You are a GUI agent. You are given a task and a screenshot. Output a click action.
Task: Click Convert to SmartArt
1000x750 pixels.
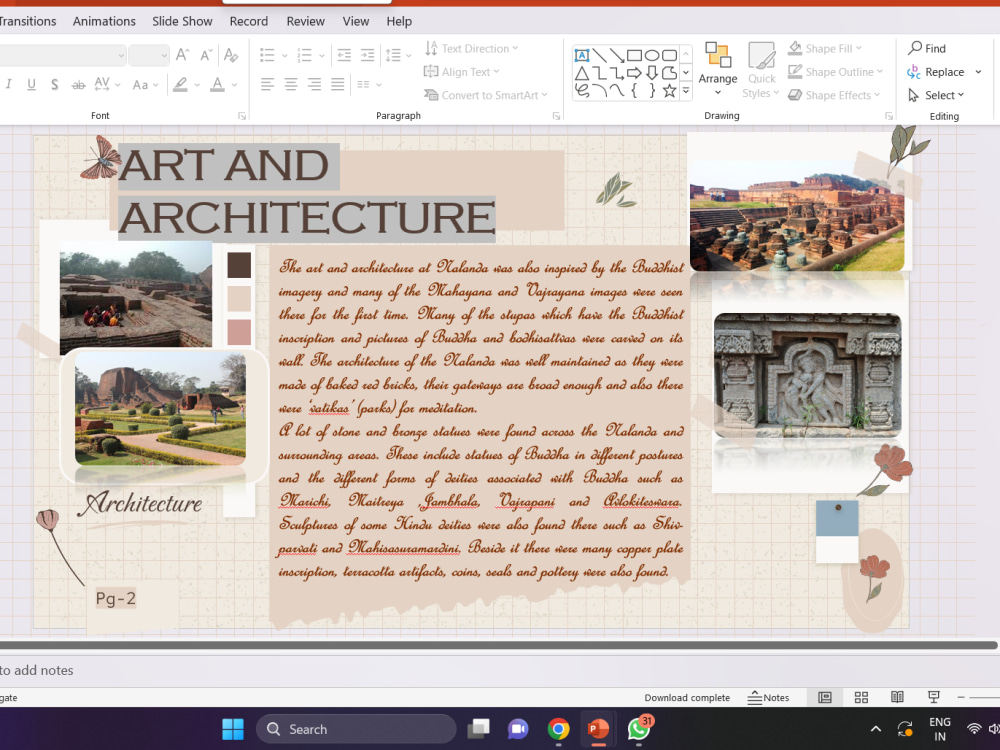pos(486,95)
